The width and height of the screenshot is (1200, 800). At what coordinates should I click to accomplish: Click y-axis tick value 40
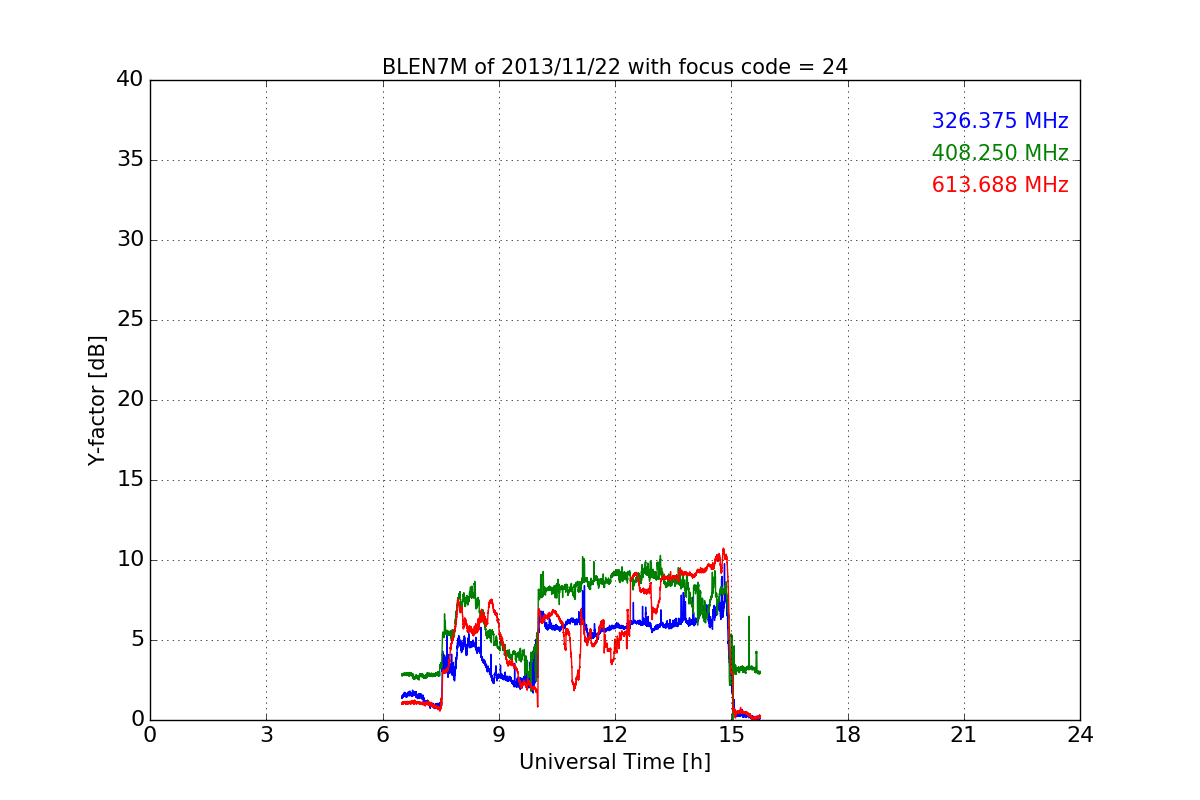[x=130, y=80]
